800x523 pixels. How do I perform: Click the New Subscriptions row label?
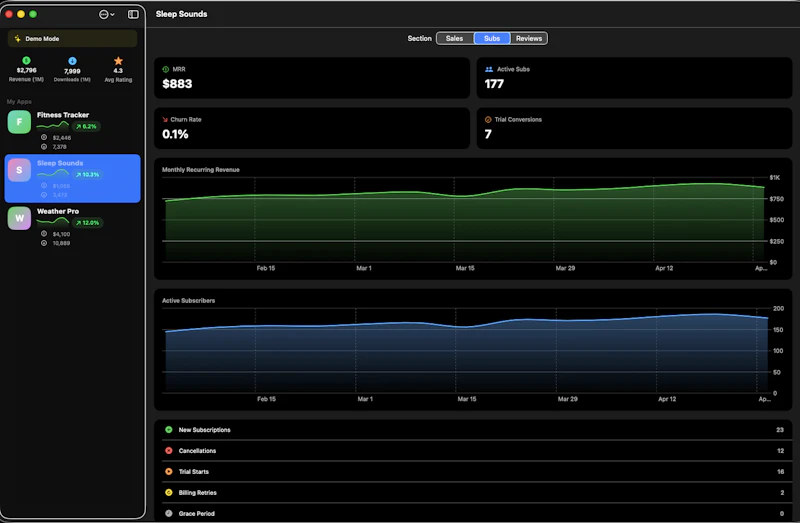coord(204,430)
